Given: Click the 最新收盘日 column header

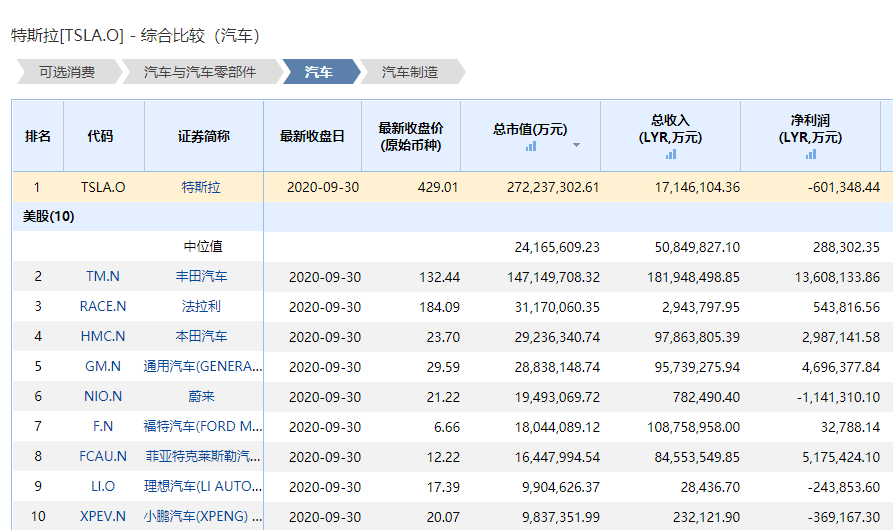Looking at the screenshot, I should [312, 136].
